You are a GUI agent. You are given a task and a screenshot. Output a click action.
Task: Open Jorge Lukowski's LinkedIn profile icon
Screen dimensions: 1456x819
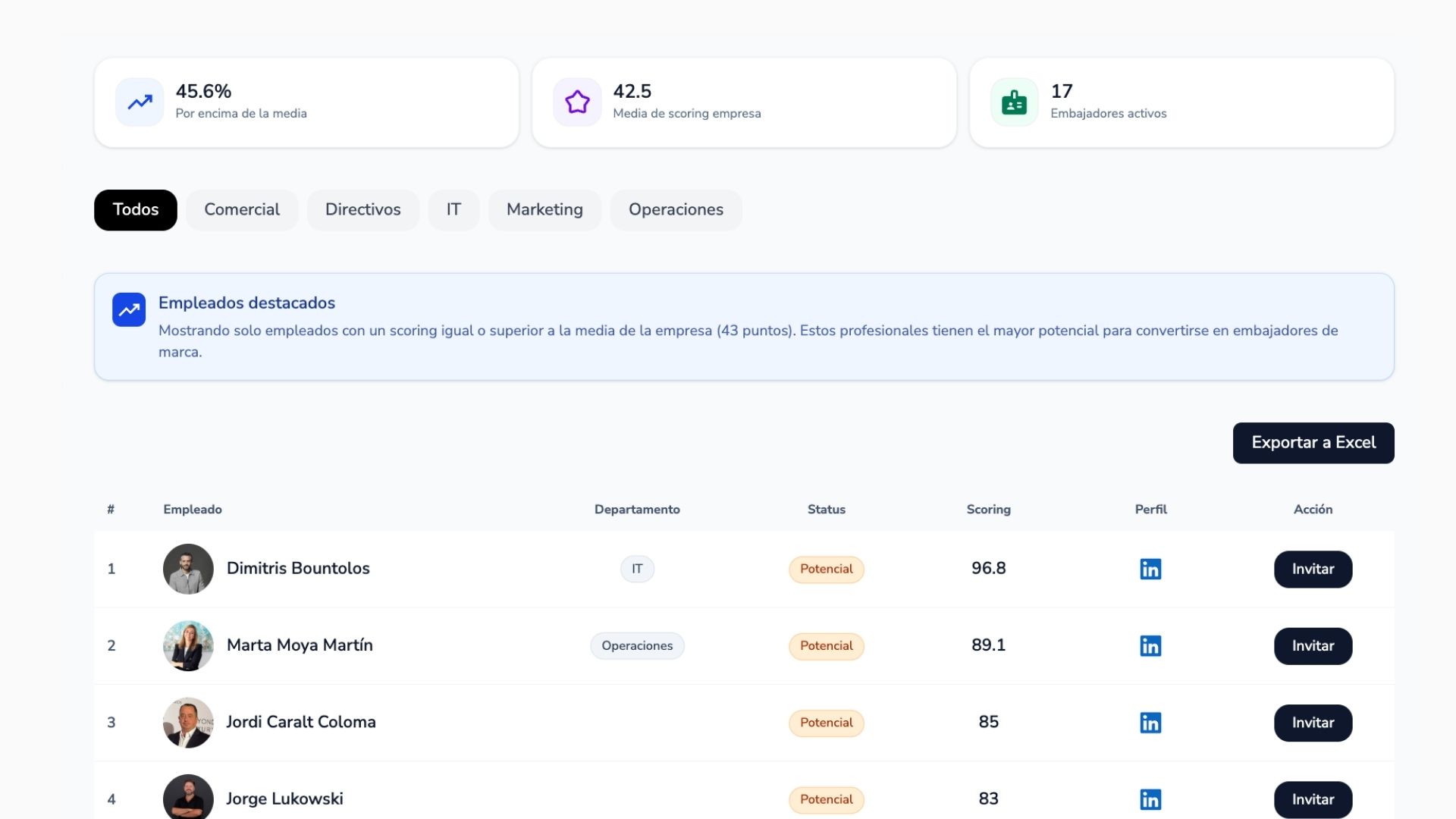1150,799
